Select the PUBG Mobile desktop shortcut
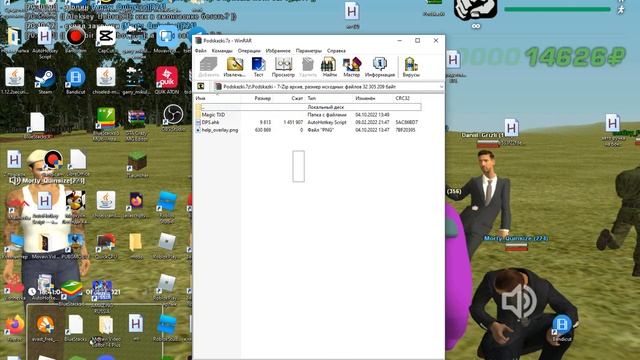The image size is (640, 360). [x=76, y=245]
